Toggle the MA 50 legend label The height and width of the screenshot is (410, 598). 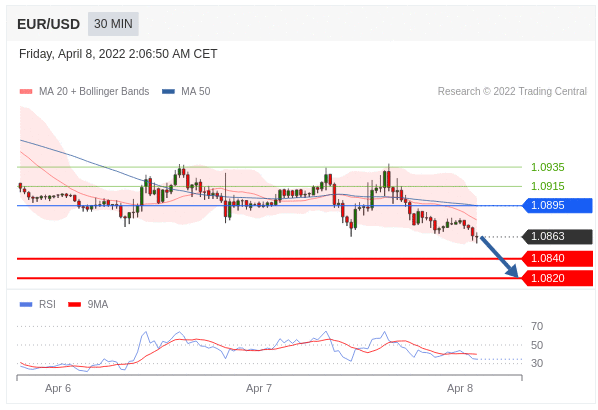coord(196,92)
